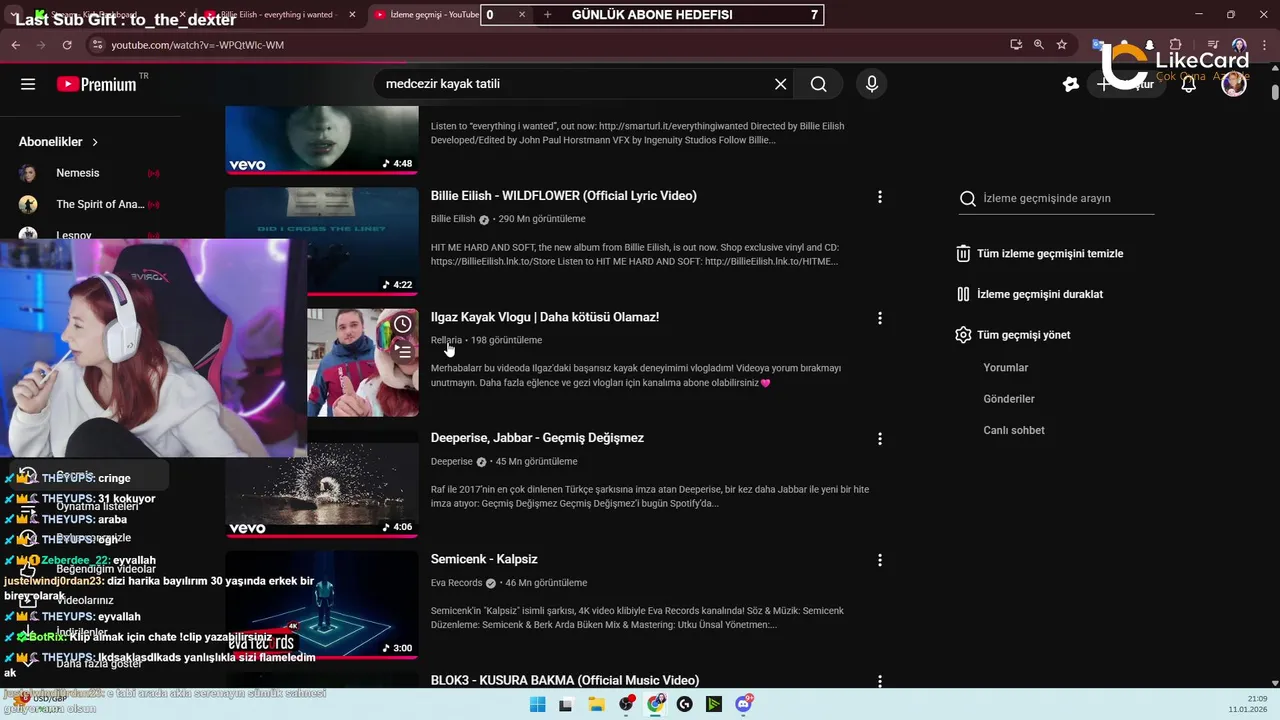1280x720 pixels.
Task: Add Ilgaz Kayak video to queue
Action: click(x=402, y=352)
